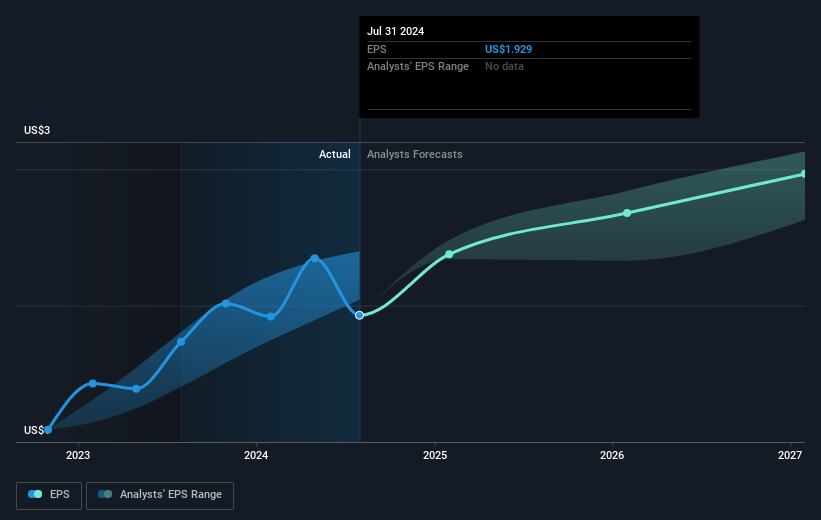The image size is (821, 520).
Task: Click the Analysts' EPS Range tooltip row label
Action: tap(418, 67)
